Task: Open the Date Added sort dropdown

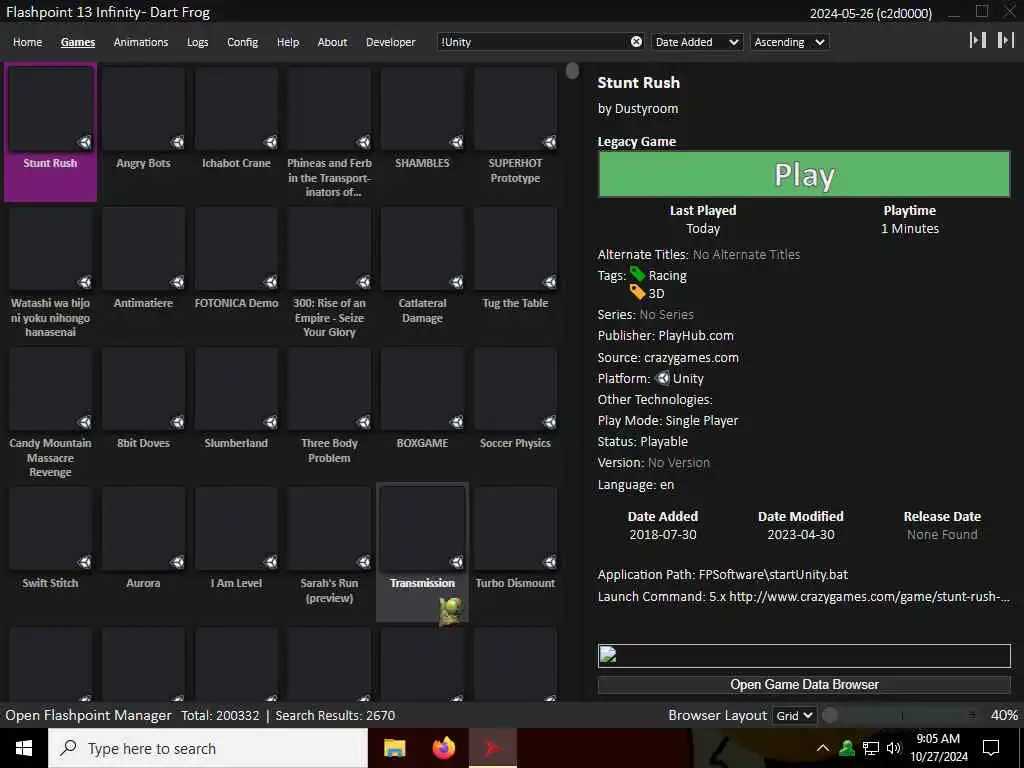Action: [x=697, y=42]
